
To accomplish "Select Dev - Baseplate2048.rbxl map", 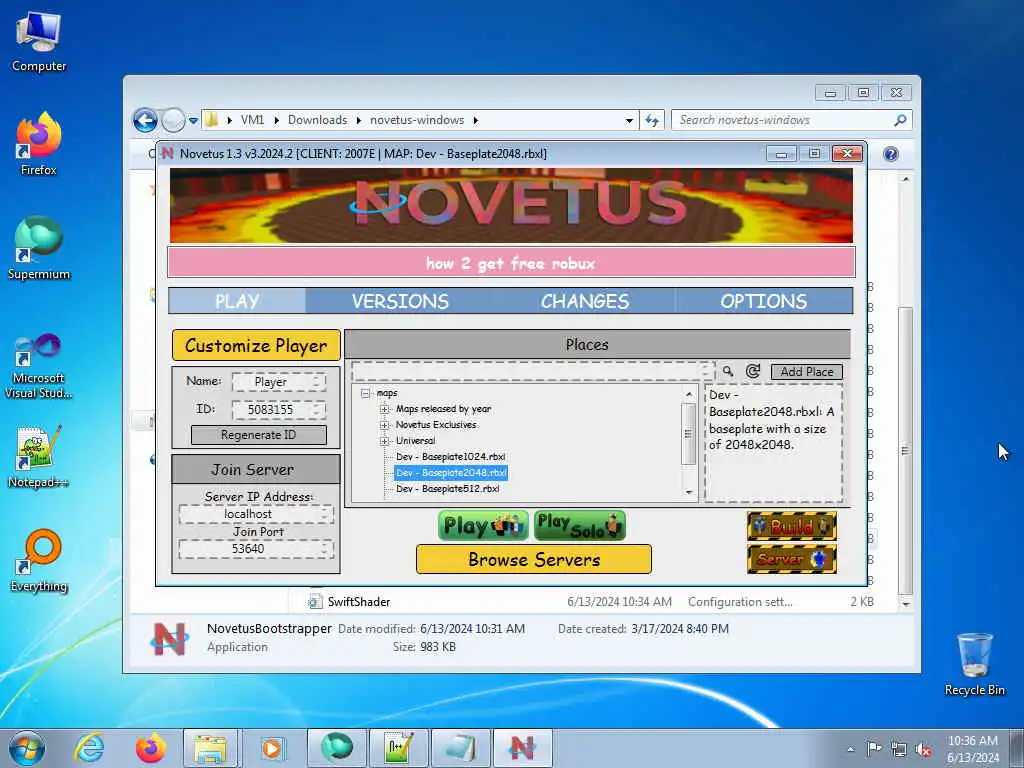I will click(451, 473).
